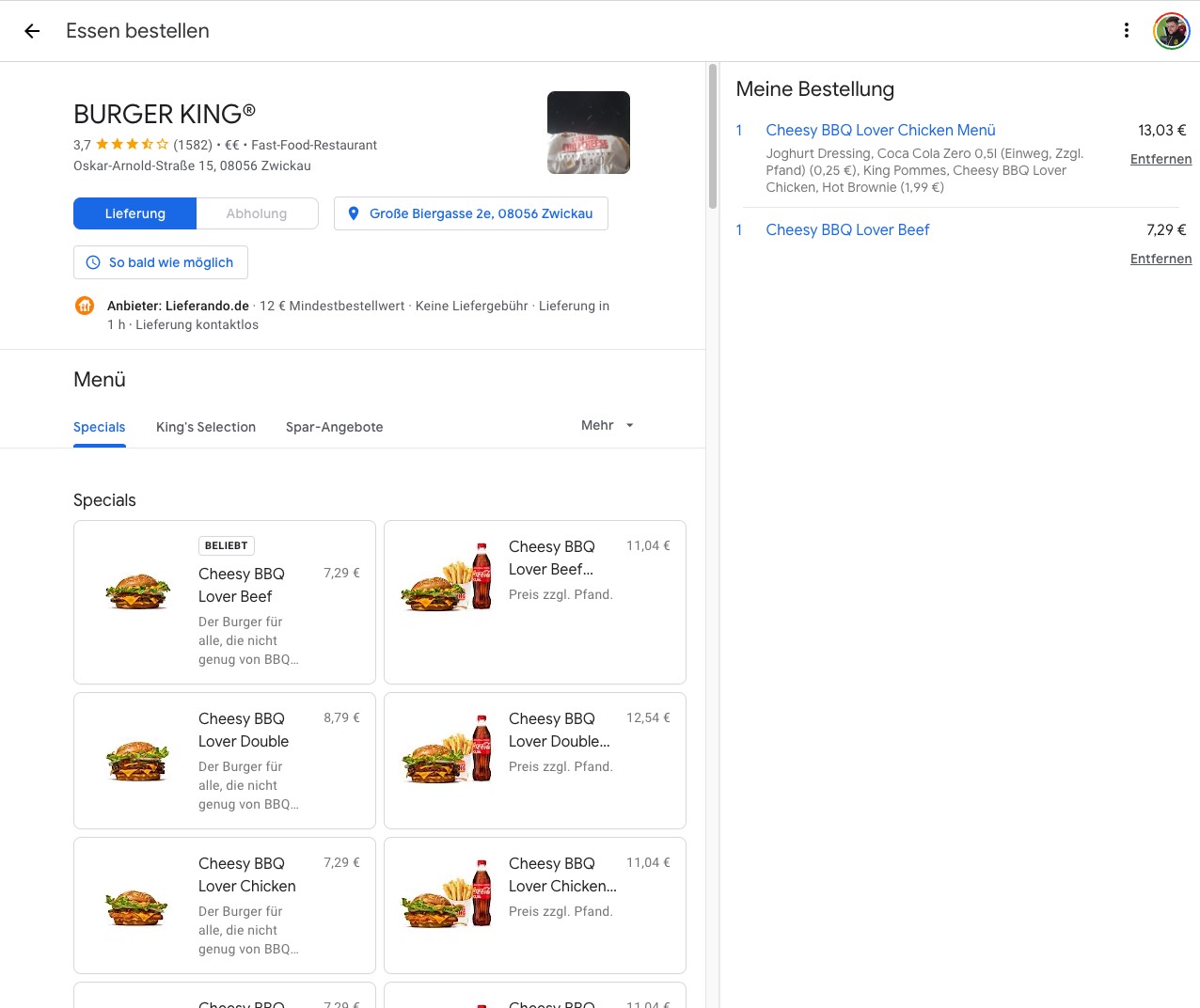
Task: Click the star rating 3,7
Action: pos(121,145)
